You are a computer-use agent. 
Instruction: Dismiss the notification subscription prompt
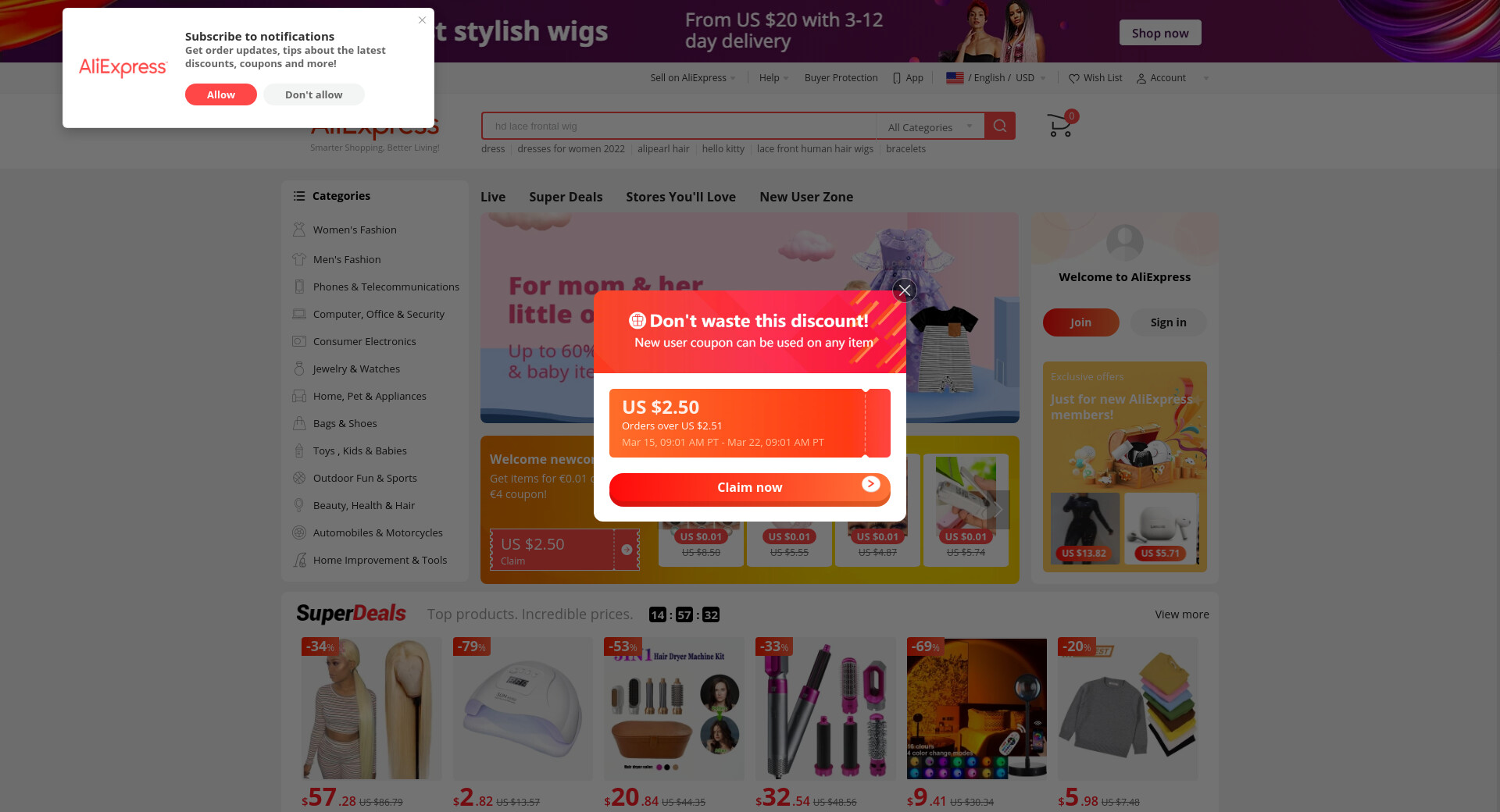(422, 20)
